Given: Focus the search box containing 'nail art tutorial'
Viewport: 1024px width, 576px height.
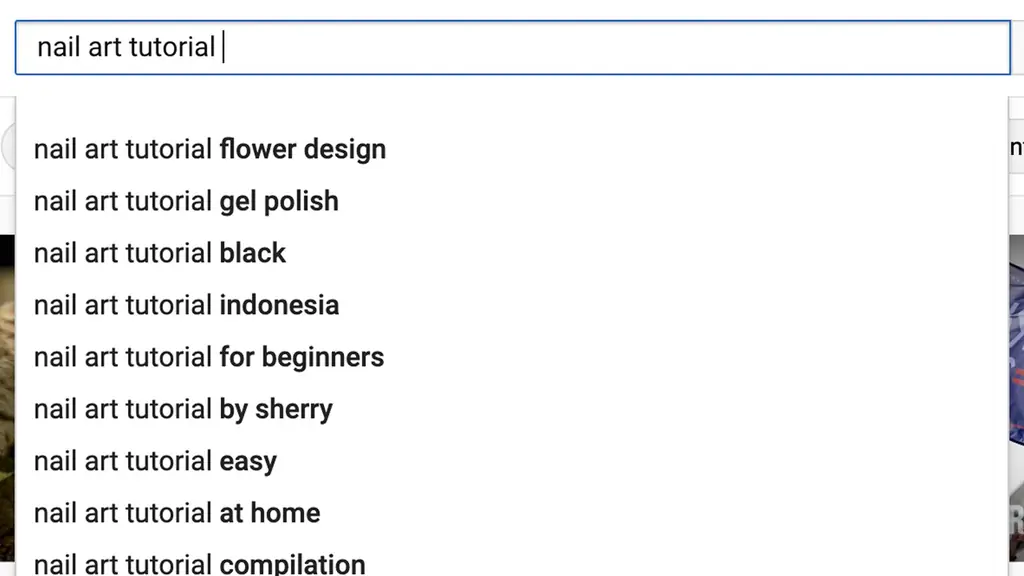Looking at the screenshot, I should (x=513, y=48).
